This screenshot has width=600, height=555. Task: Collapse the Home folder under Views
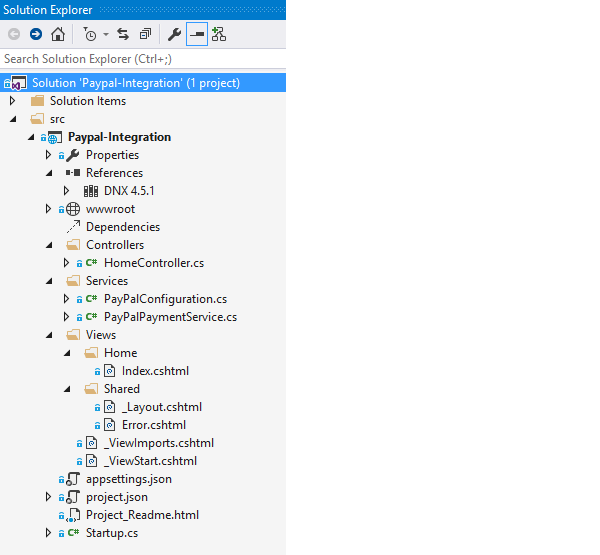point(67,353)
